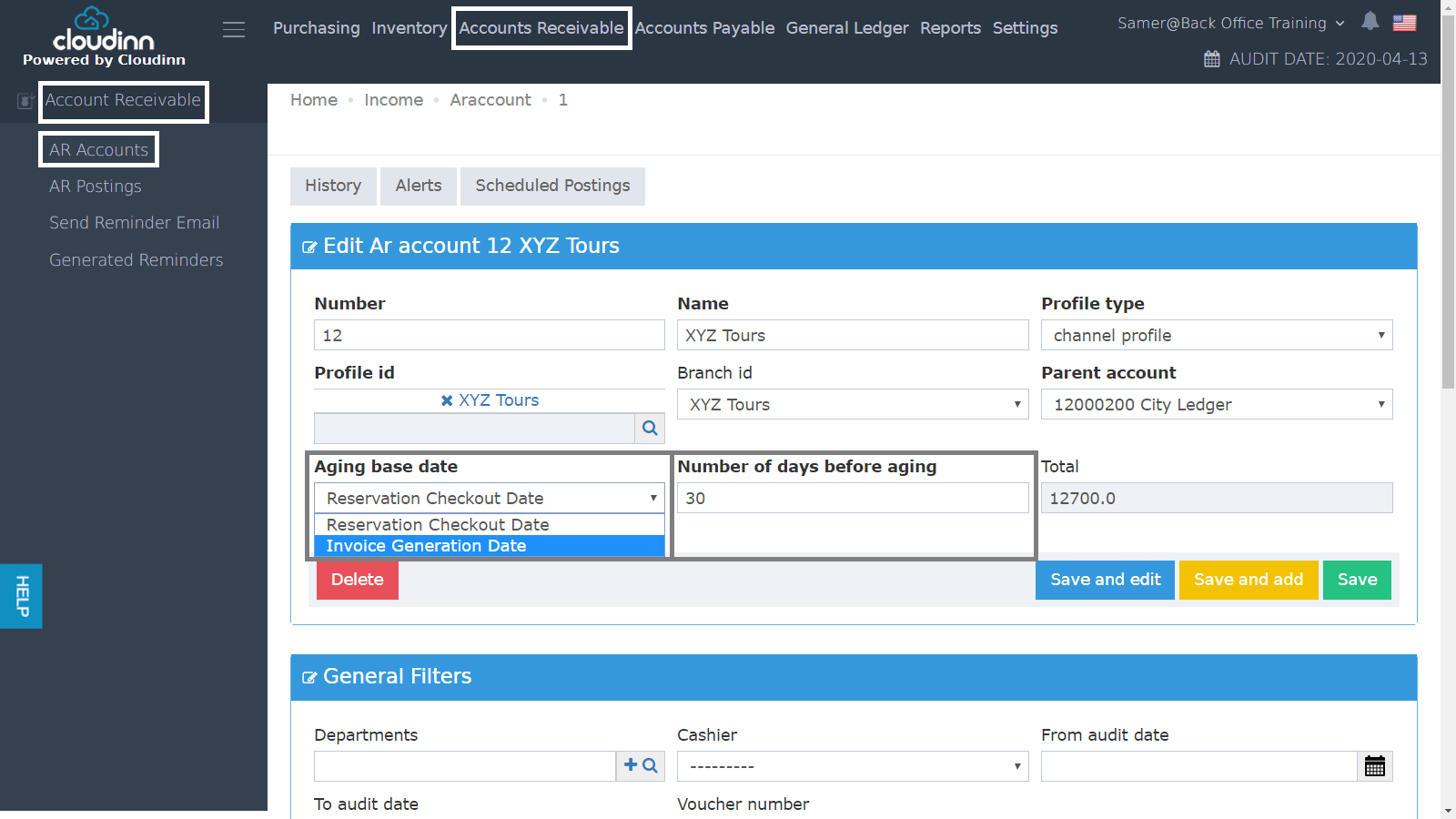Switch to the Scheduled Postings tab
The width and height of the screenshot is (1456, 819).
[x=552, y=186]
